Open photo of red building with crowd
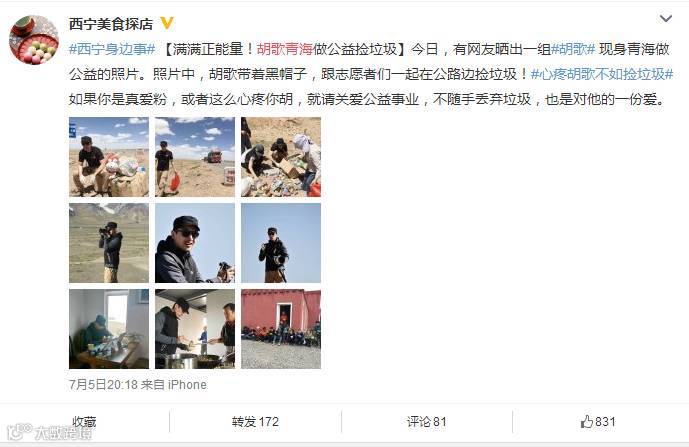Viewport: 689px width, 447px height. pos(281,329)
